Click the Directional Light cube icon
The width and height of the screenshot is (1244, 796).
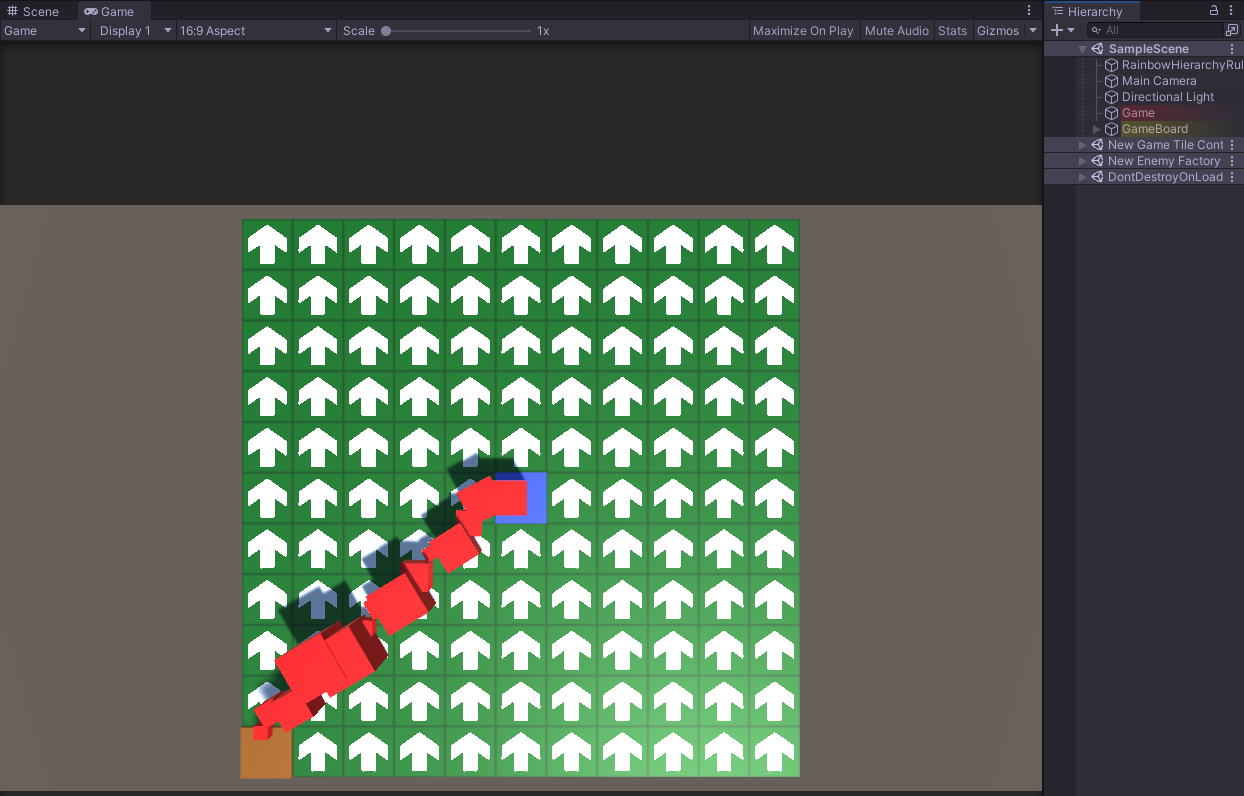point(1111,97)
